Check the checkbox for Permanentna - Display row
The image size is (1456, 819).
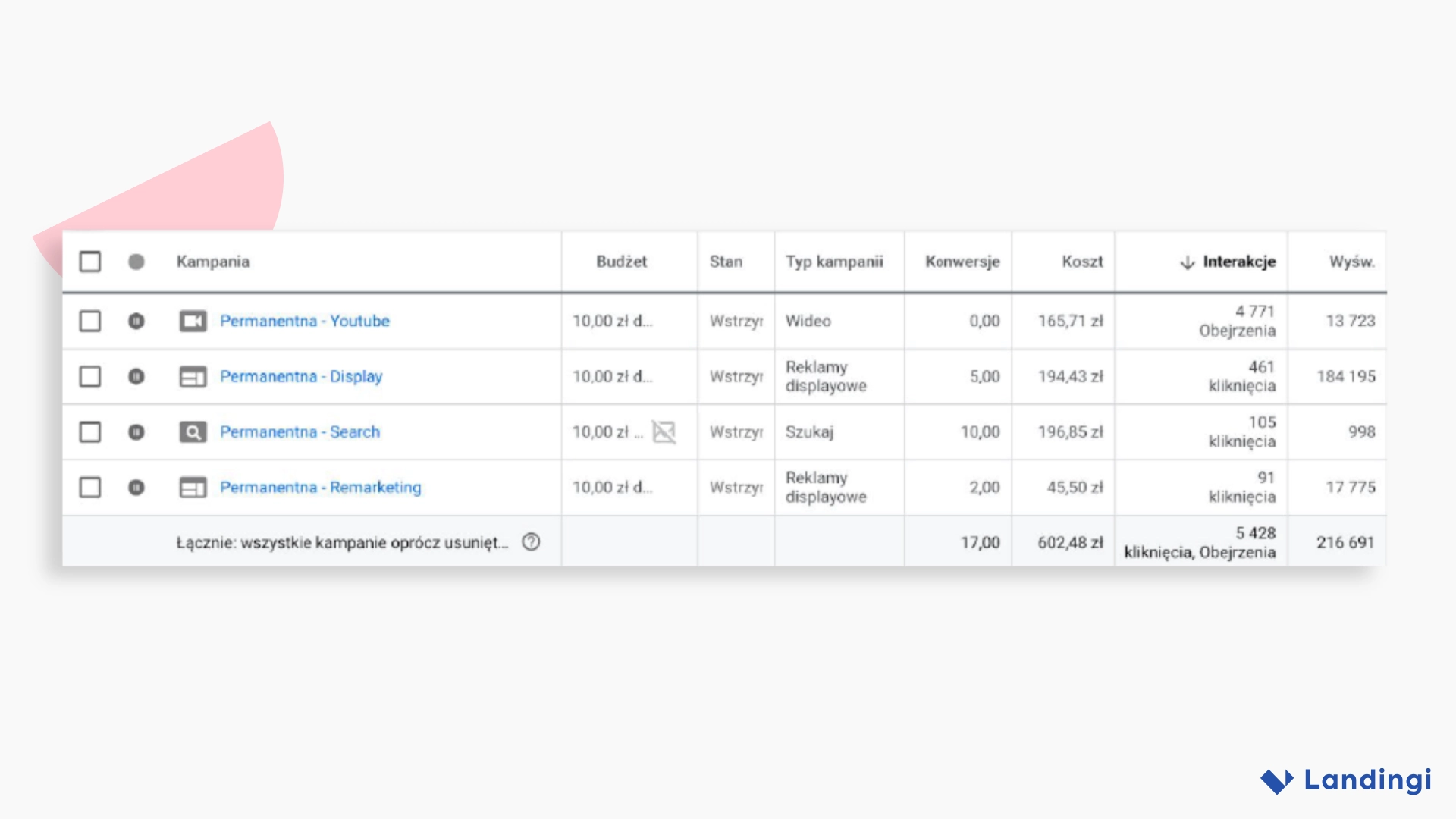coord(89,377)
